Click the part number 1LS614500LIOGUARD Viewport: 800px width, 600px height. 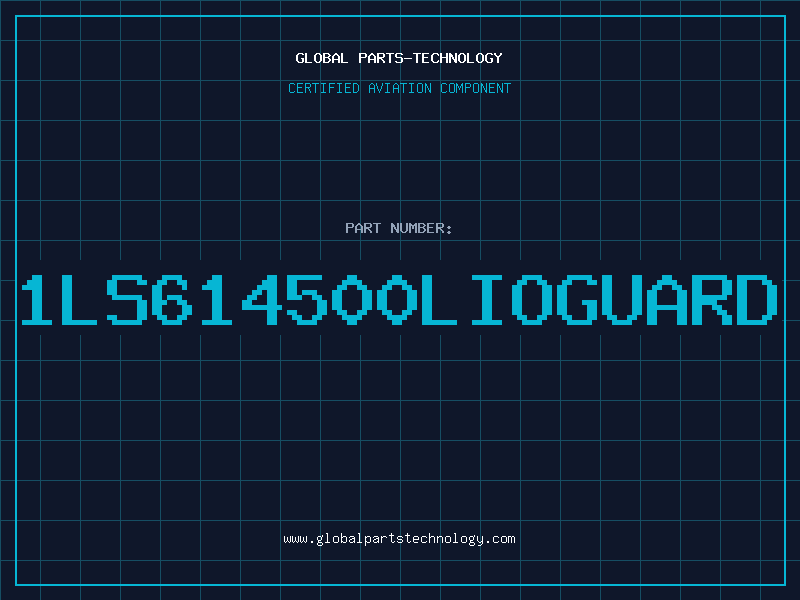[399, 299]
